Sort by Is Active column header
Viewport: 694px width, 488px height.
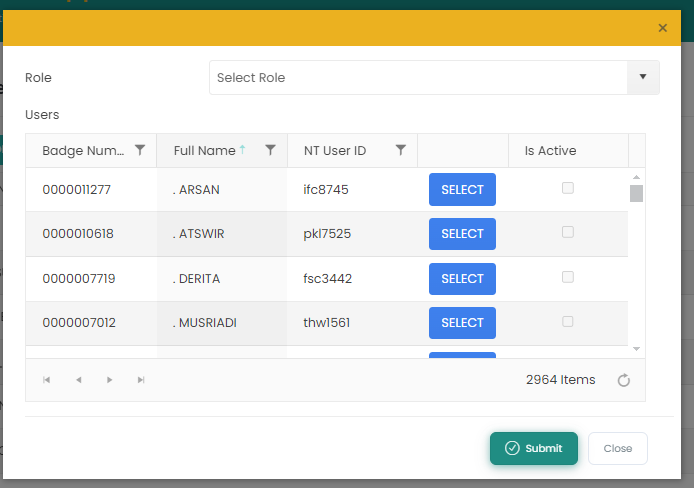click(x=550, y=151)
